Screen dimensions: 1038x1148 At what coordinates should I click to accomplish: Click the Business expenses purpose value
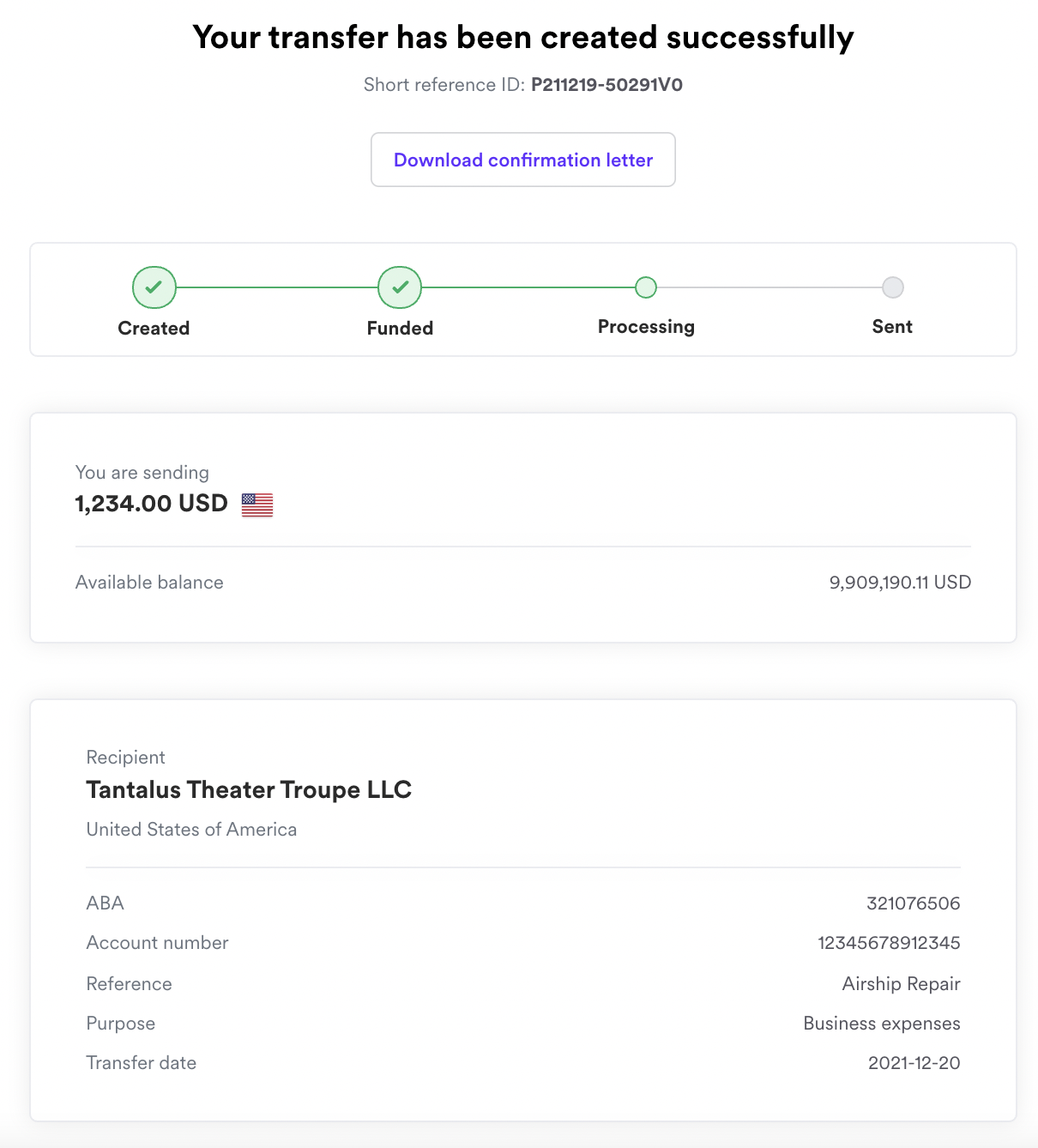click(x=881, y=1024)
